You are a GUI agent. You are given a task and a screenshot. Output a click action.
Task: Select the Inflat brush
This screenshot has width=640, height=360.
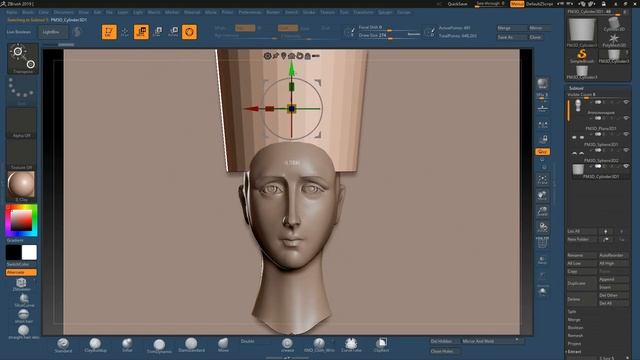click(x=127, y=345)
